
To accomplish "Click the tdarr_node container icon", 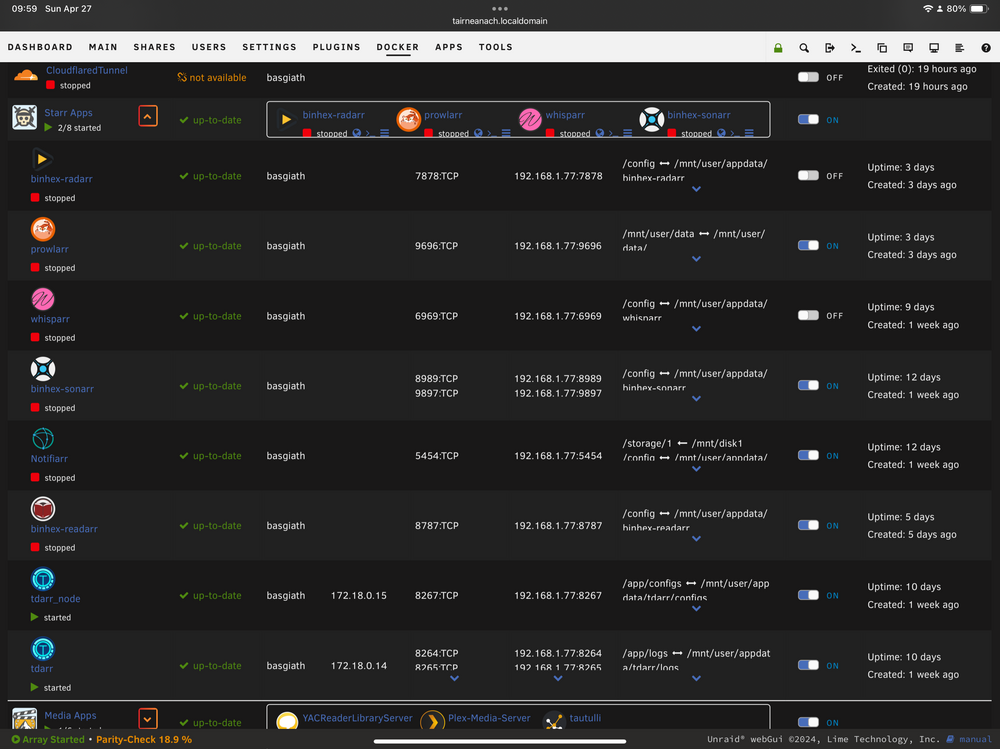I will [x=43, y=579].
